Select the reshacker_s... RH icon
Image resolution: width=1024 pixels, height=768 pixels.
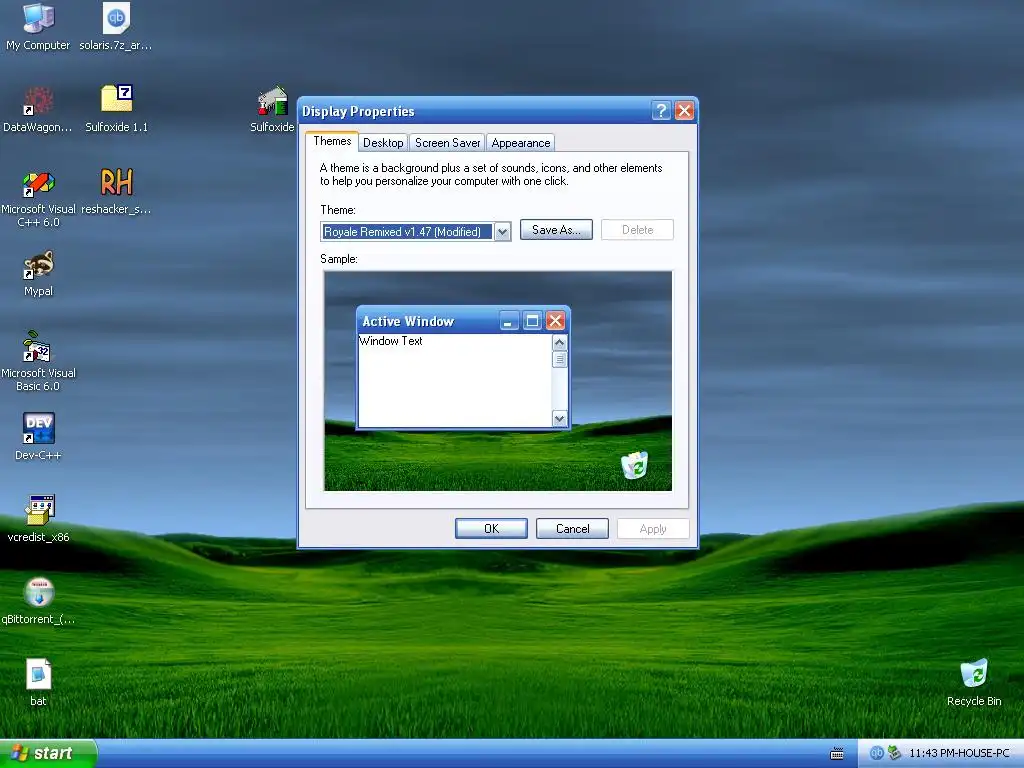pyautogui.click(x=116, y=191)
